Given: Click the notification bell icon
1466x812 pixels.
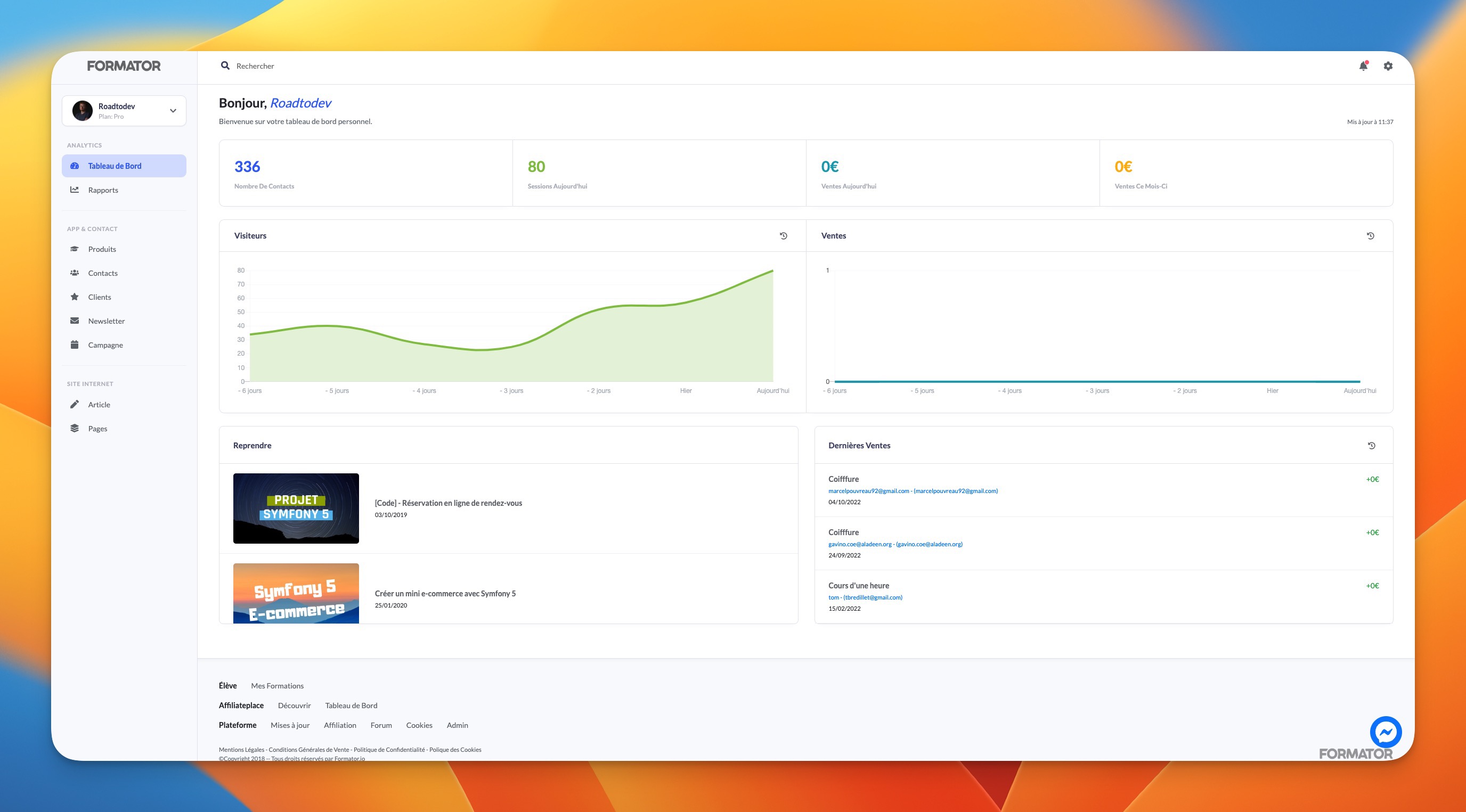Looking at the screenshot, I should (1363, 66).
